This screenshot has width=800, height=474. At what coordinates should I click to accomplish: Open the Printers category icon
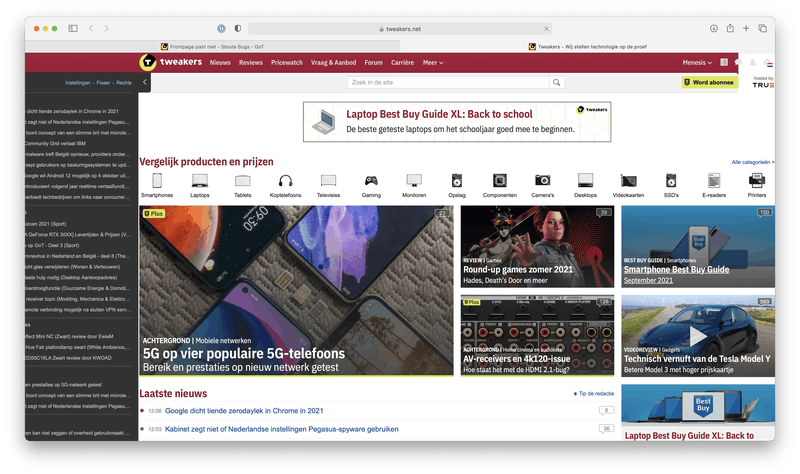coord(757,181)
